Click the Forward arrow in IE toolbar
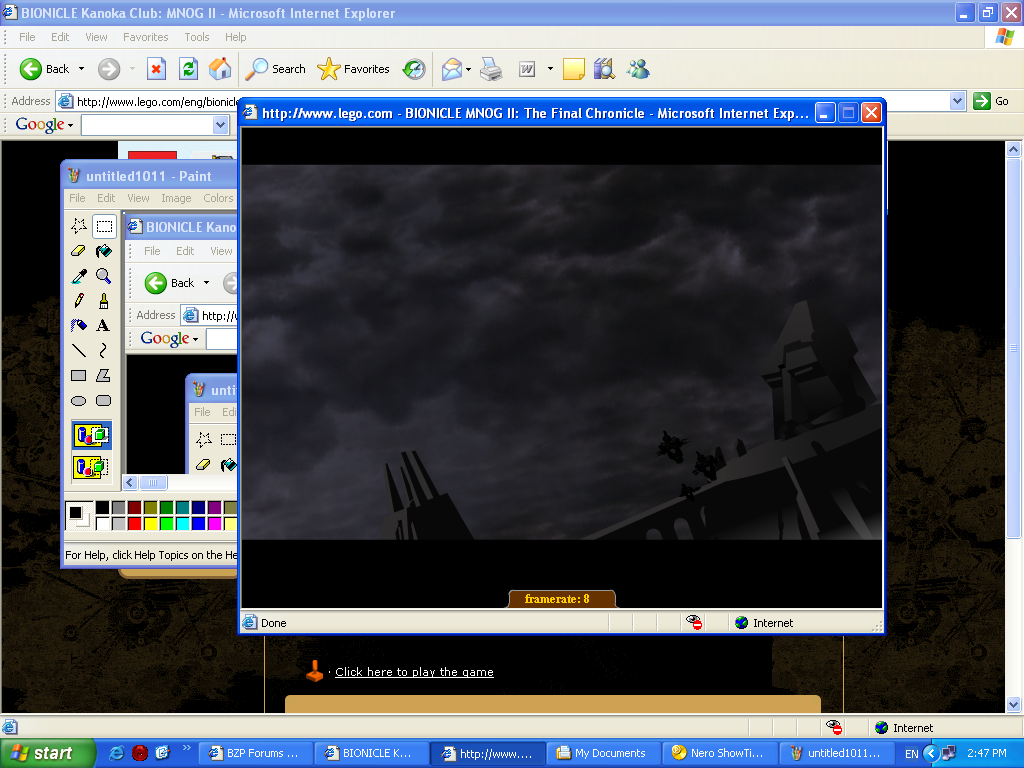Image resolution: width=1024 pixels, height=768 pixels. pyautogui.click(x=109, y=69)
